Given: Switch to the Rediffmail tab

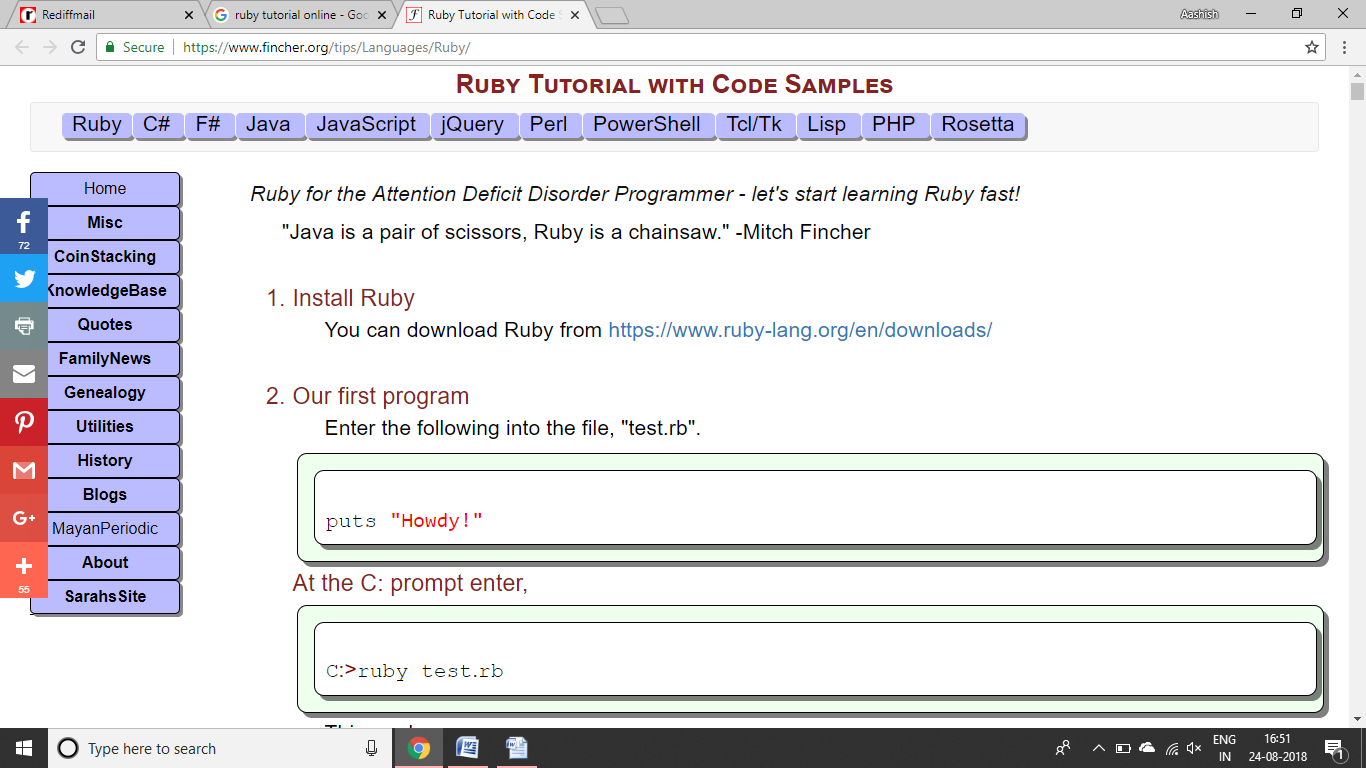Looking at the screenshot, I should 107,15.
